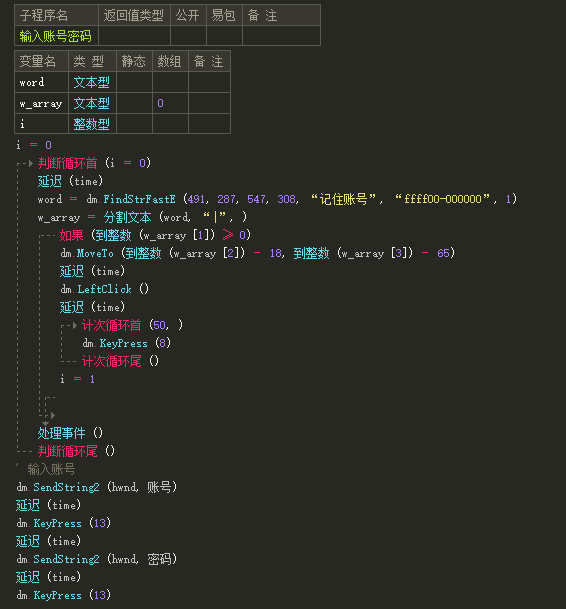Click the dm.KeyPress (8) line
The image size is (566, 609).
click(126, 343)
